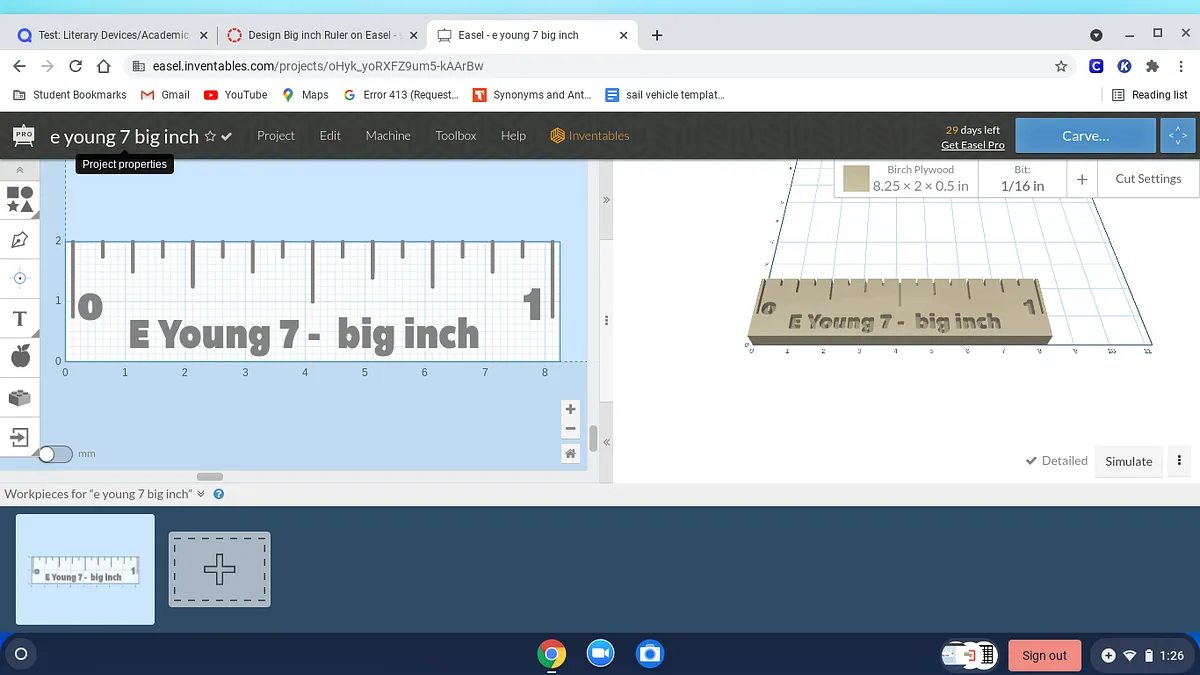Expand Workpieces panel chevron
Image resolution: width=1200 pixels, height=675 pixels.
[x=201, y=494]
